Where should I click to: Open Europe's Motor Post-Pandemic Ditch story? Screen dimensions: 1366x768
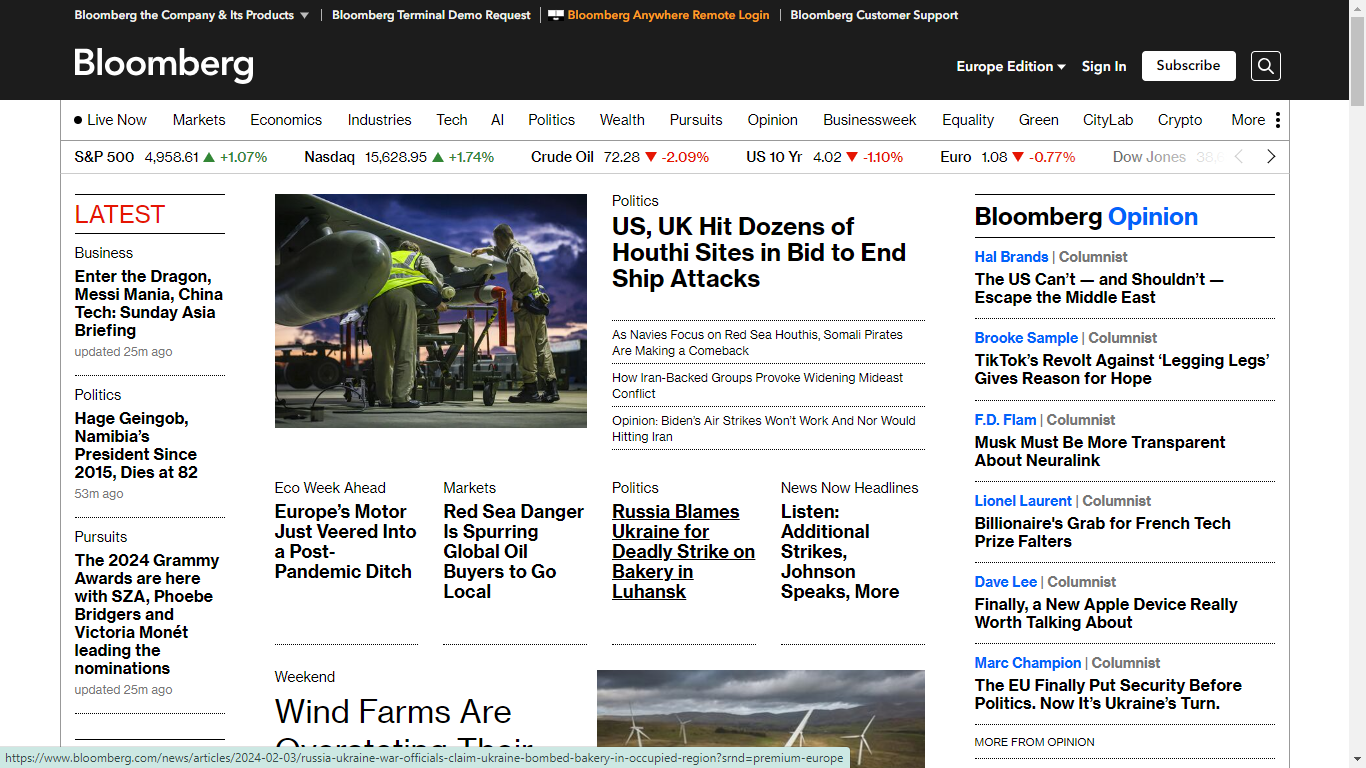346,541
